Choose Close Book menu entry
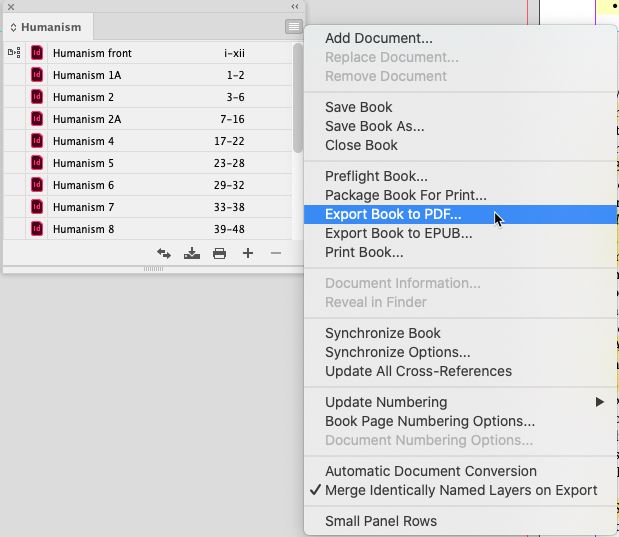The image size is (619, 537). coord(461,145)
